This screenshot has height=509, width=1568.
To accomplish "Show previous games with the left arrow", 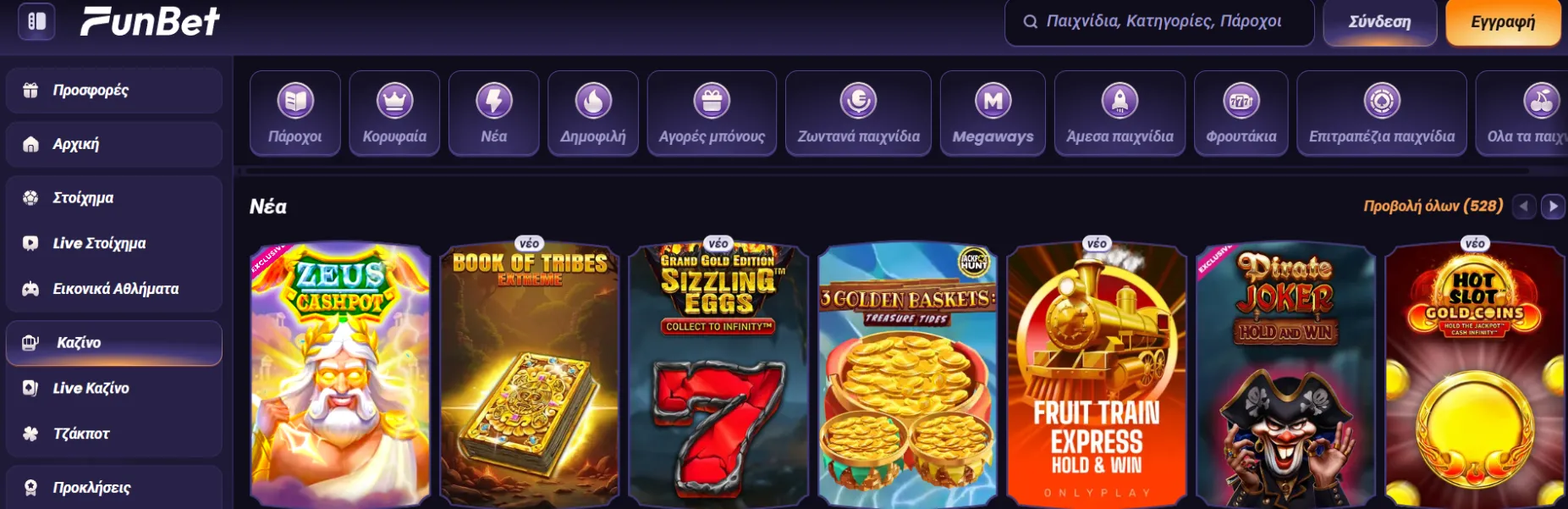I will (x=1524, y=207).
